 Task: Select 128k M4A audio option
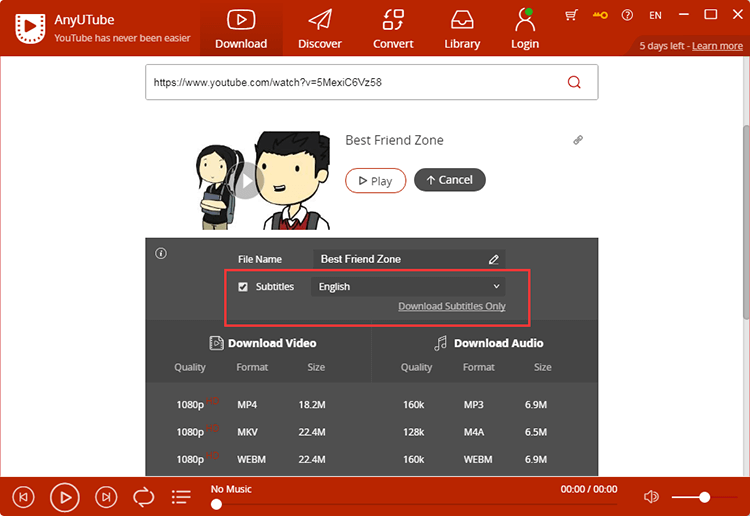485,432
